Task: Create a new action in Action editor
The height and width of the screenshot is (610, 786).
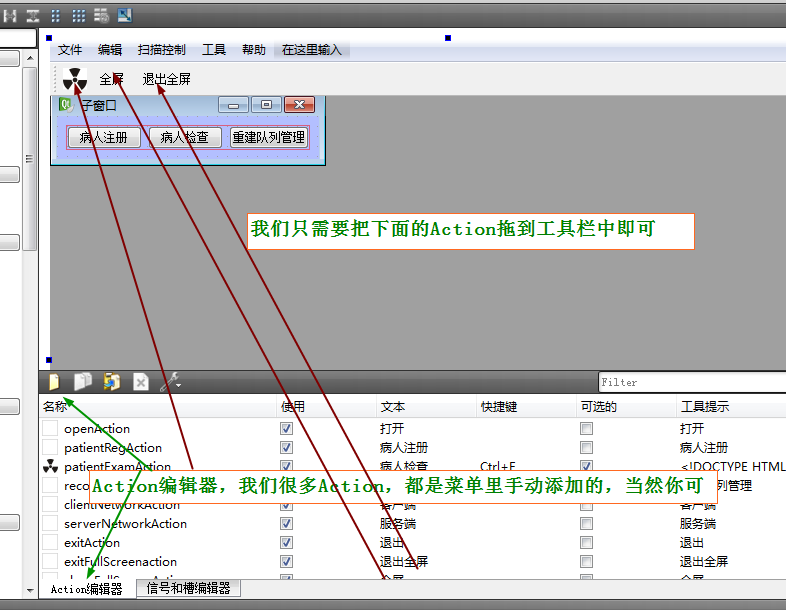Action: [54, 382]
